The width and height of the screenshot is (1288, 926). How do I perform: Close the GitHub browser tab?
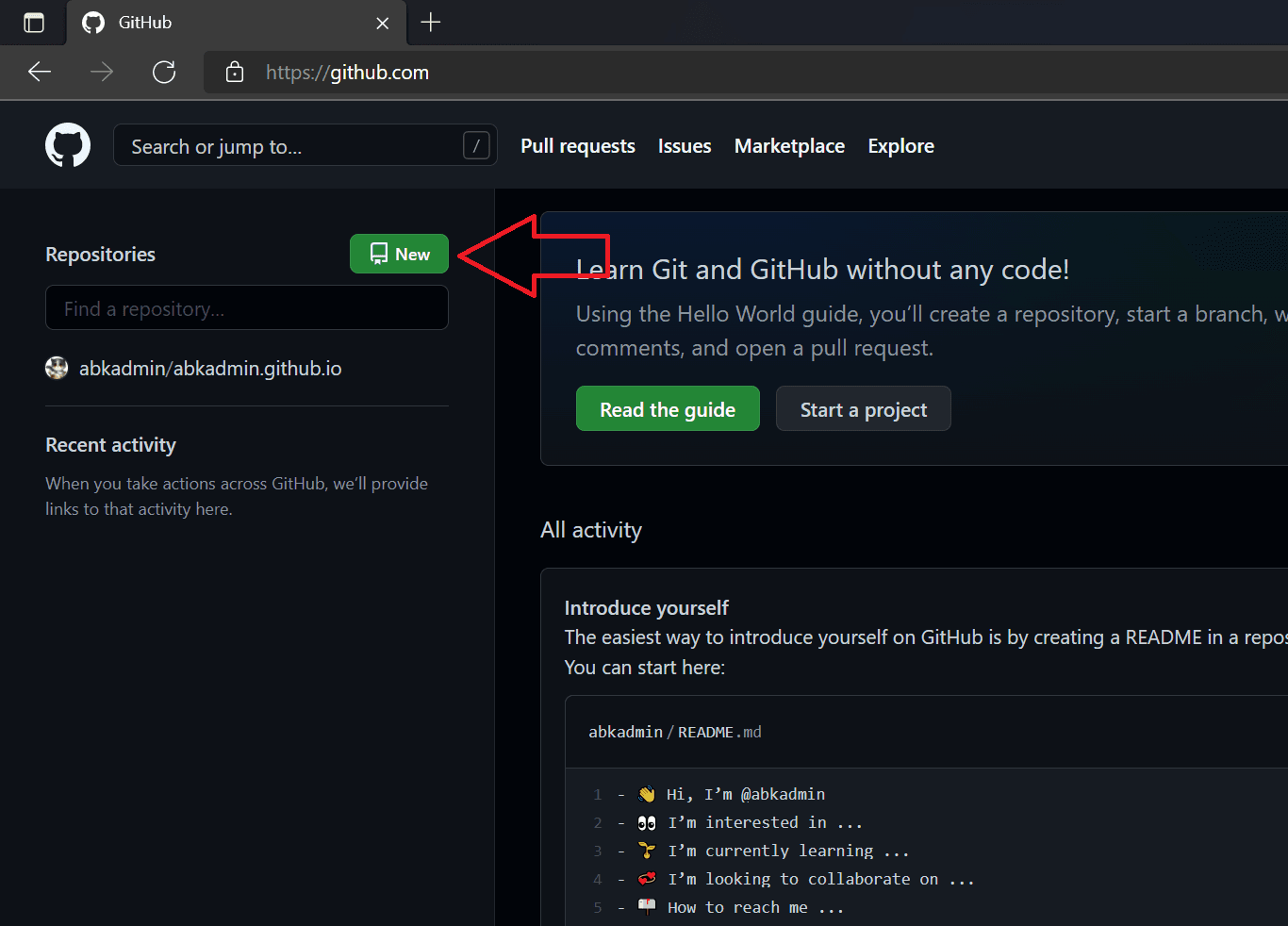click(382, 23)
